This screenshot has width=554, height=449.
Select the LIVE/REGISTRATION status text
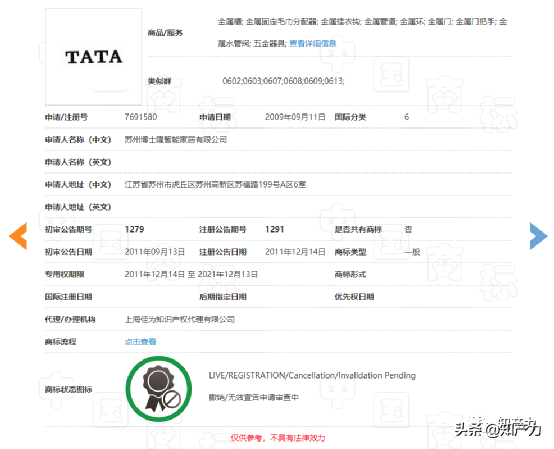[312, 376]
